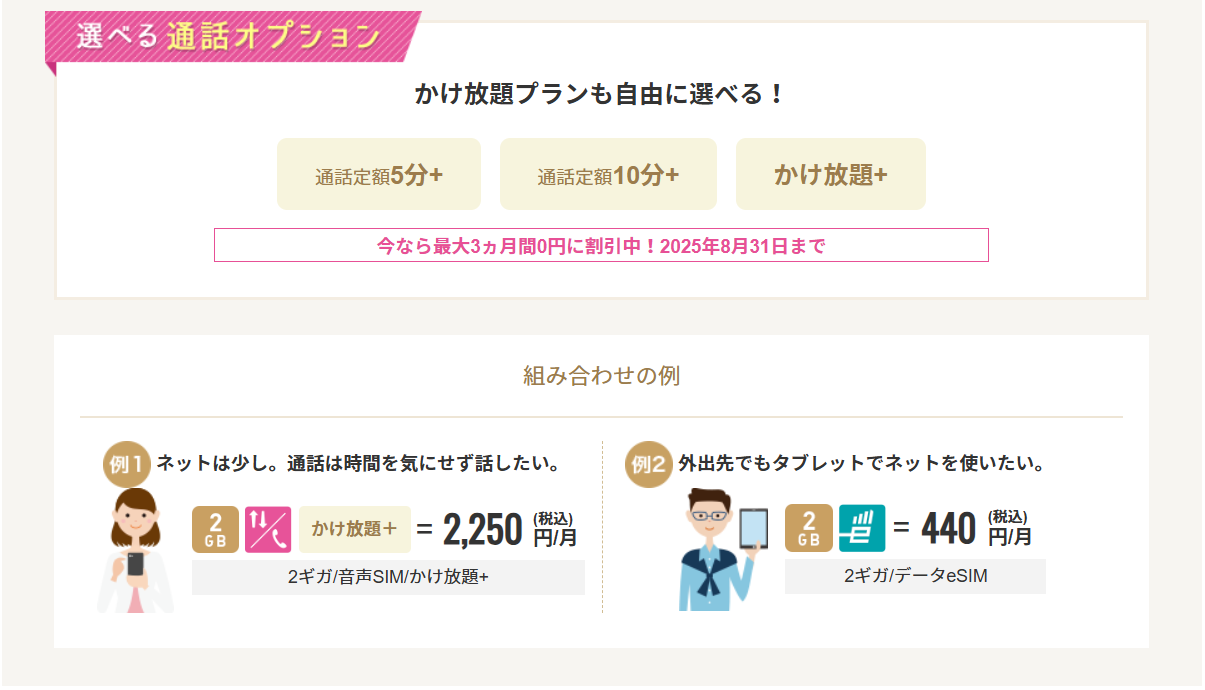This screenshot has height=690, width=1205.
Task: Click the 440 円/月 price text
Action: [976, 529]
